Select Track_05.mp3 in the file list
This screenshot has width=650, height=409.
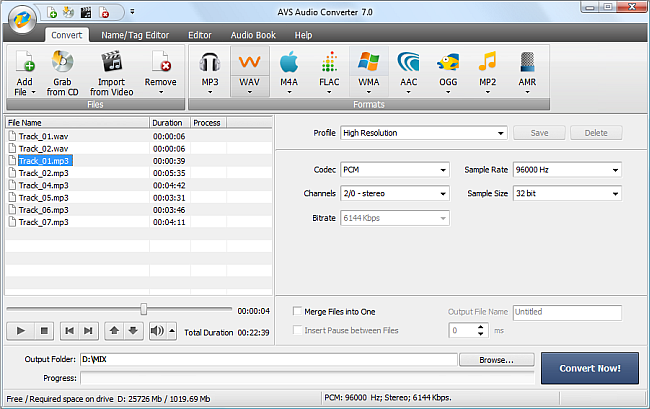(x=44, y=198)
